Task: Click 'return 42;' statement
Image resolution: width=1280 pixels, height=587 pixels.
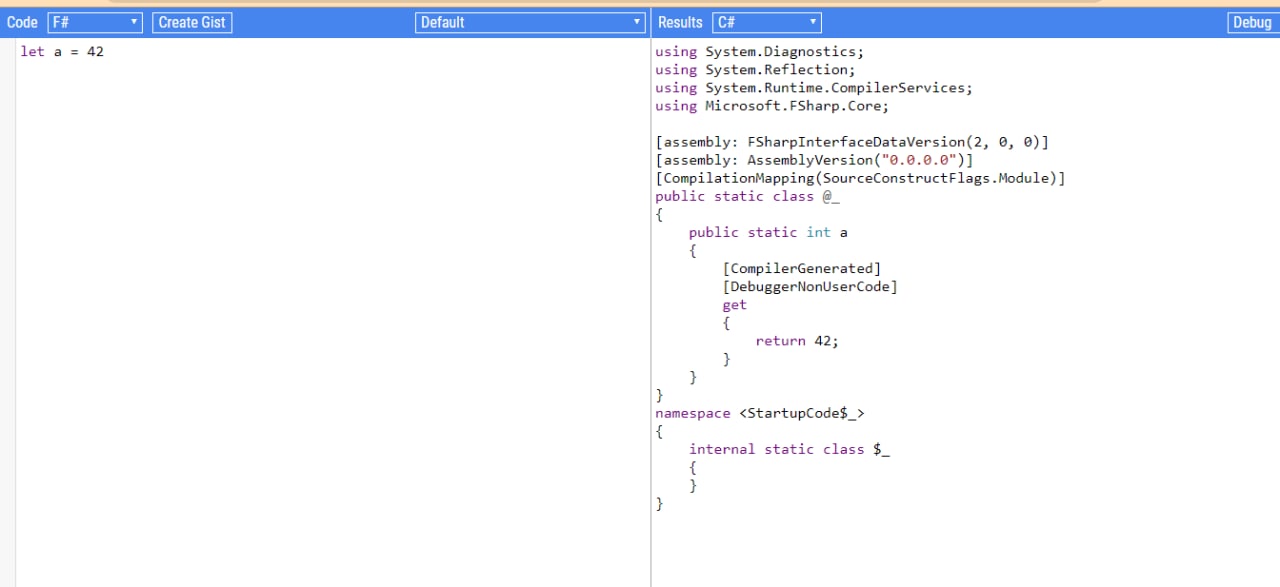Action: point(797,341)
